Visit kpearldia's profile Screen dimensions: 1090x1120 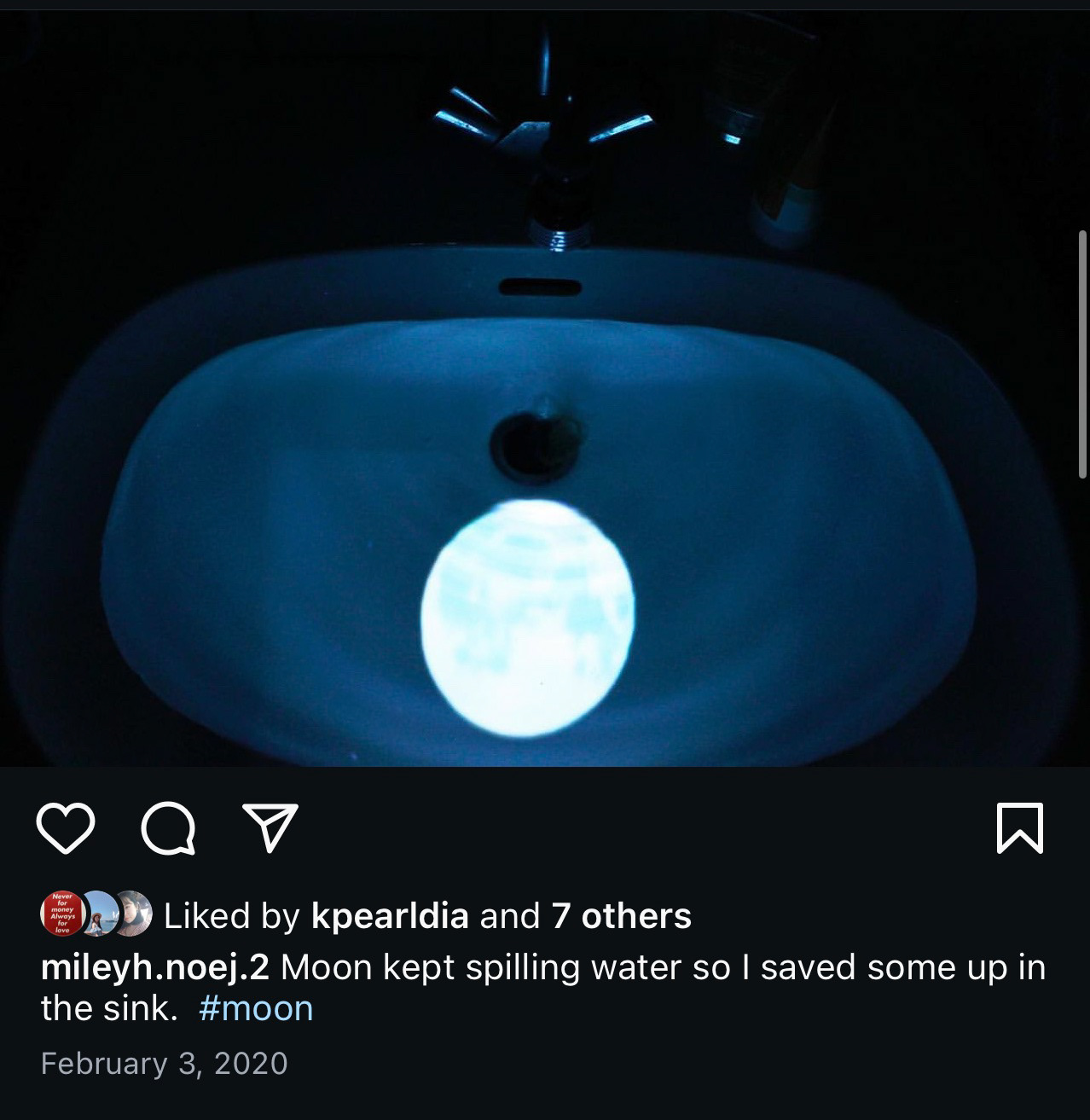click(390, 916)
